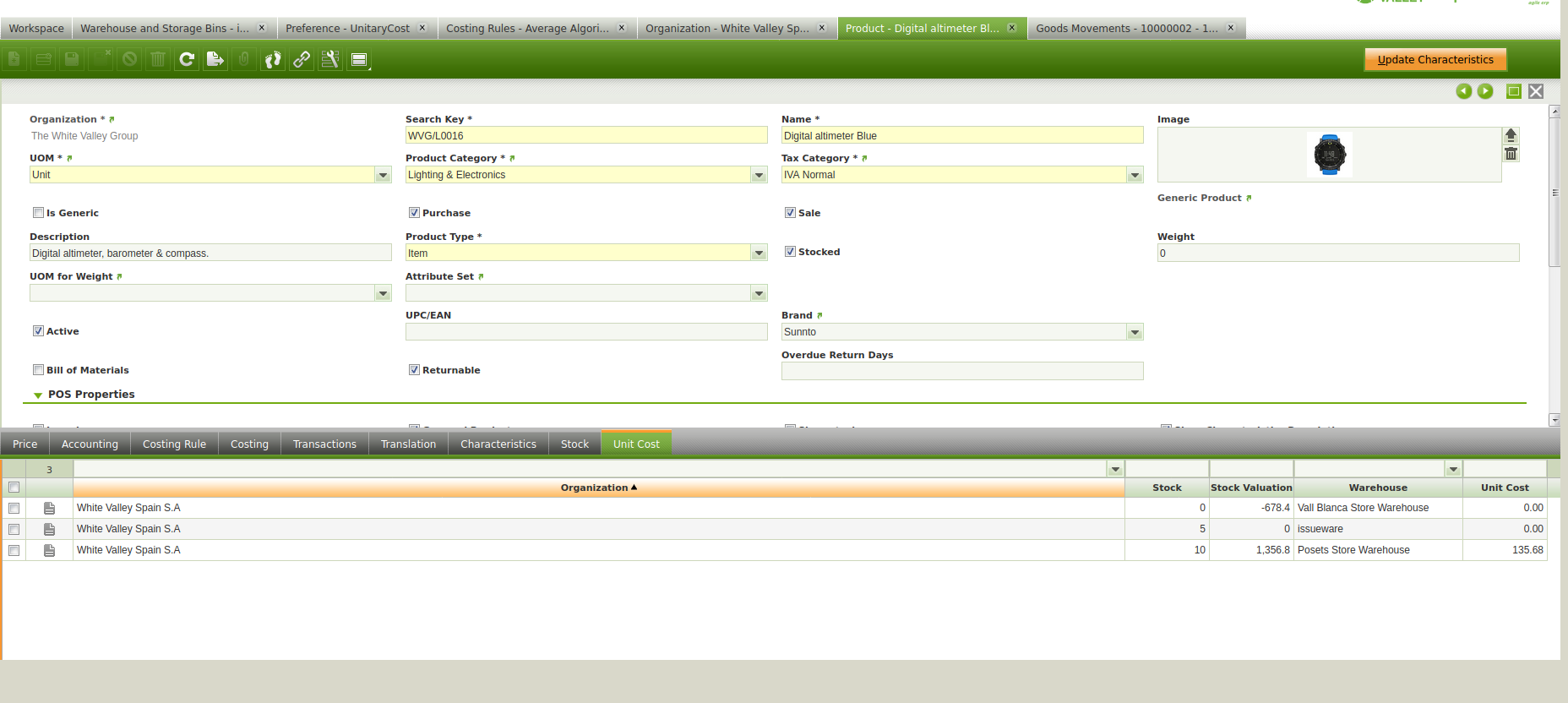Go to the next record arrow
The height and width of the screenshot is (703, 1568).
[1485, 91]
